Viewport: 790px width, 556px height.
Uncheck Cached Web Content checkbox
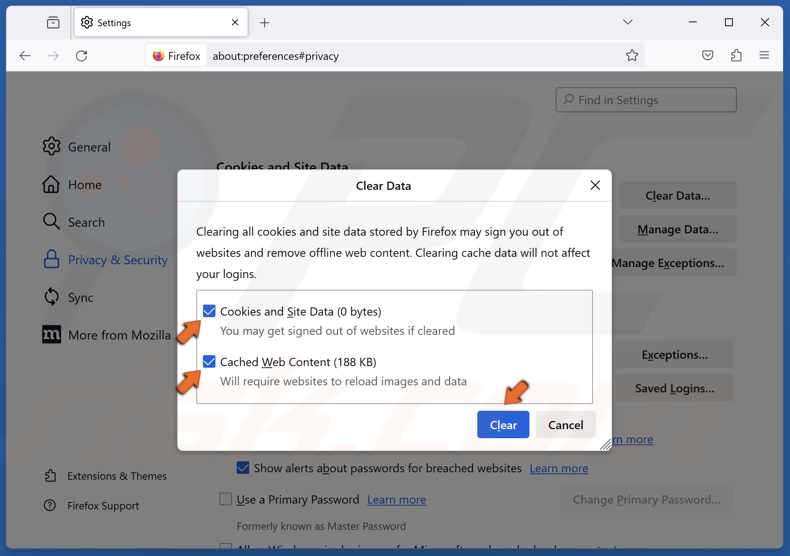click(x=209, y=362)
